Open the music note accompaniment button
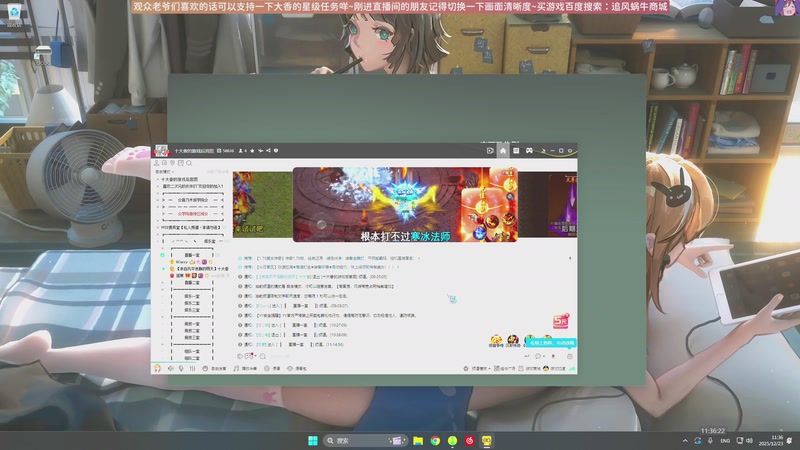This screenshot has width=800, height=450. pyautogui.click(x=245, y=368)
